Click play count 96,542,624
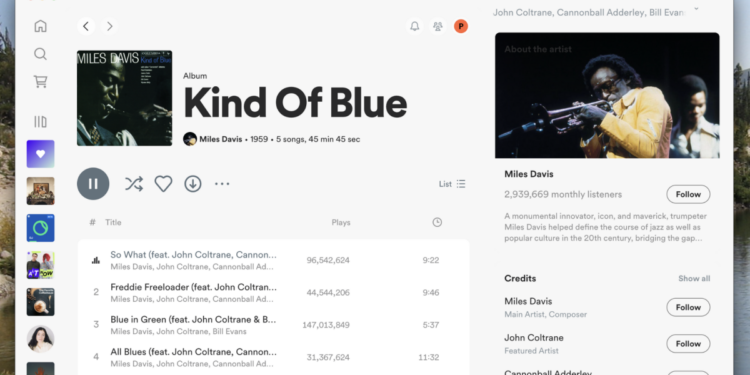This screenshot has height=375, width=750. (x=328, y=260)
